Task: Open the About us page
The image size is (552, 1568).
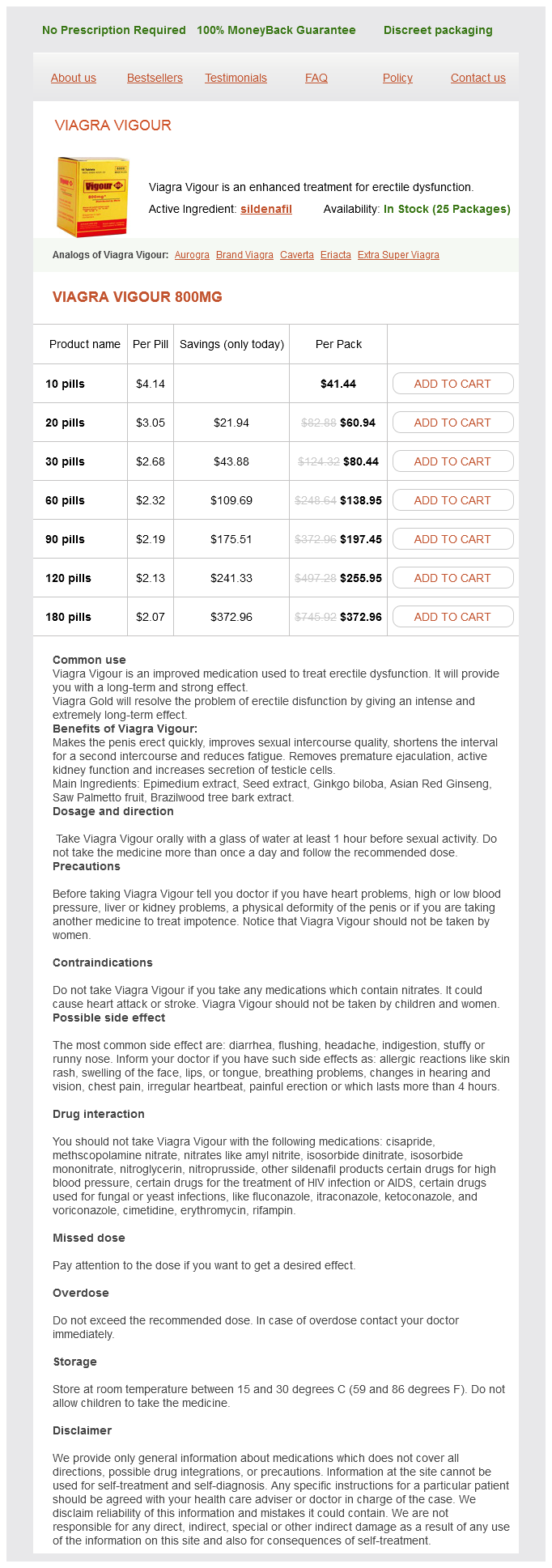Action: (x=74, y=78)
